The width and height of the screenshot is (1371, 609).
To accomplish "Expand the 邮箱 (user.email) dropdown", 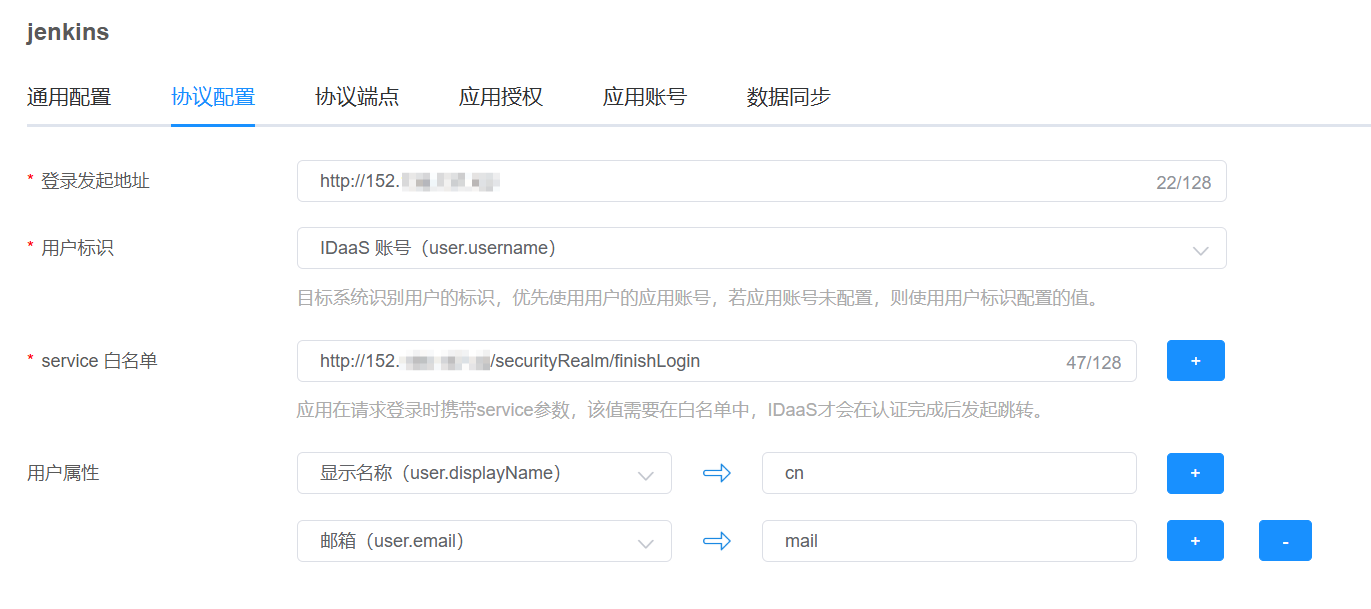I will (484, 541).
